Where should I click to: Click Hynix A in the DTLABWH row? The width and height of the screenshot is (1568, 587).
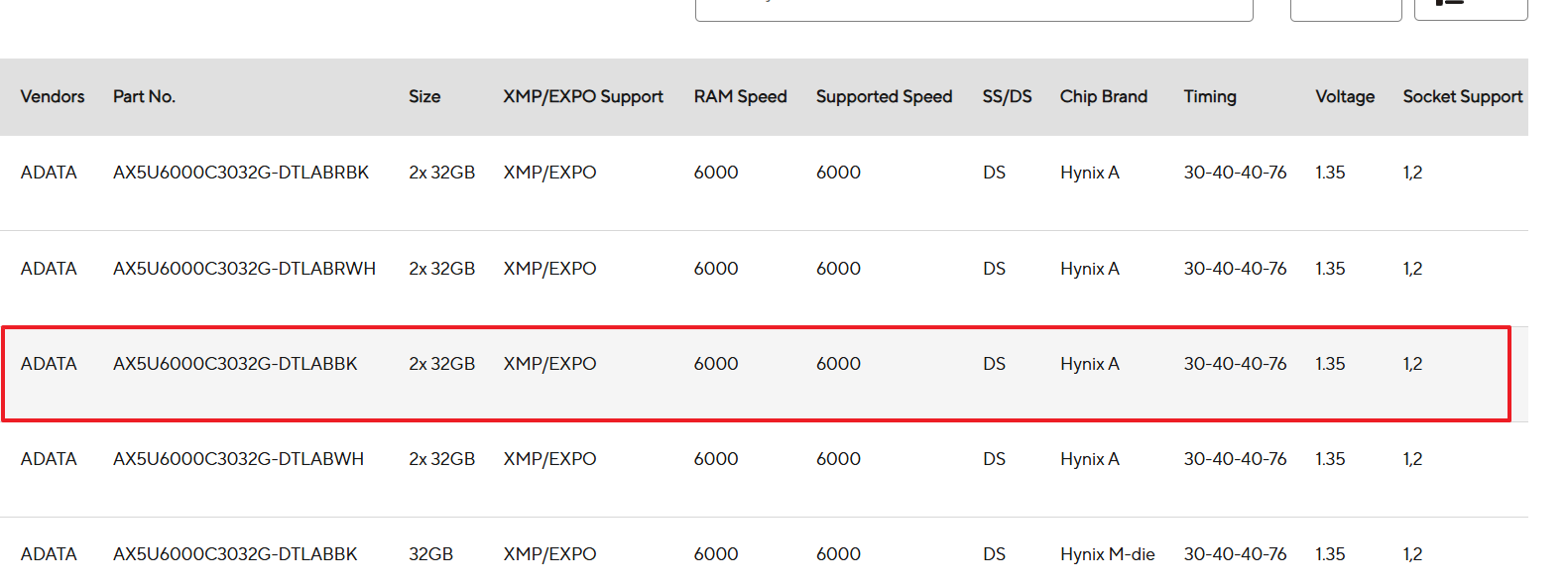pyautogui.click(x=1090, y=459)
